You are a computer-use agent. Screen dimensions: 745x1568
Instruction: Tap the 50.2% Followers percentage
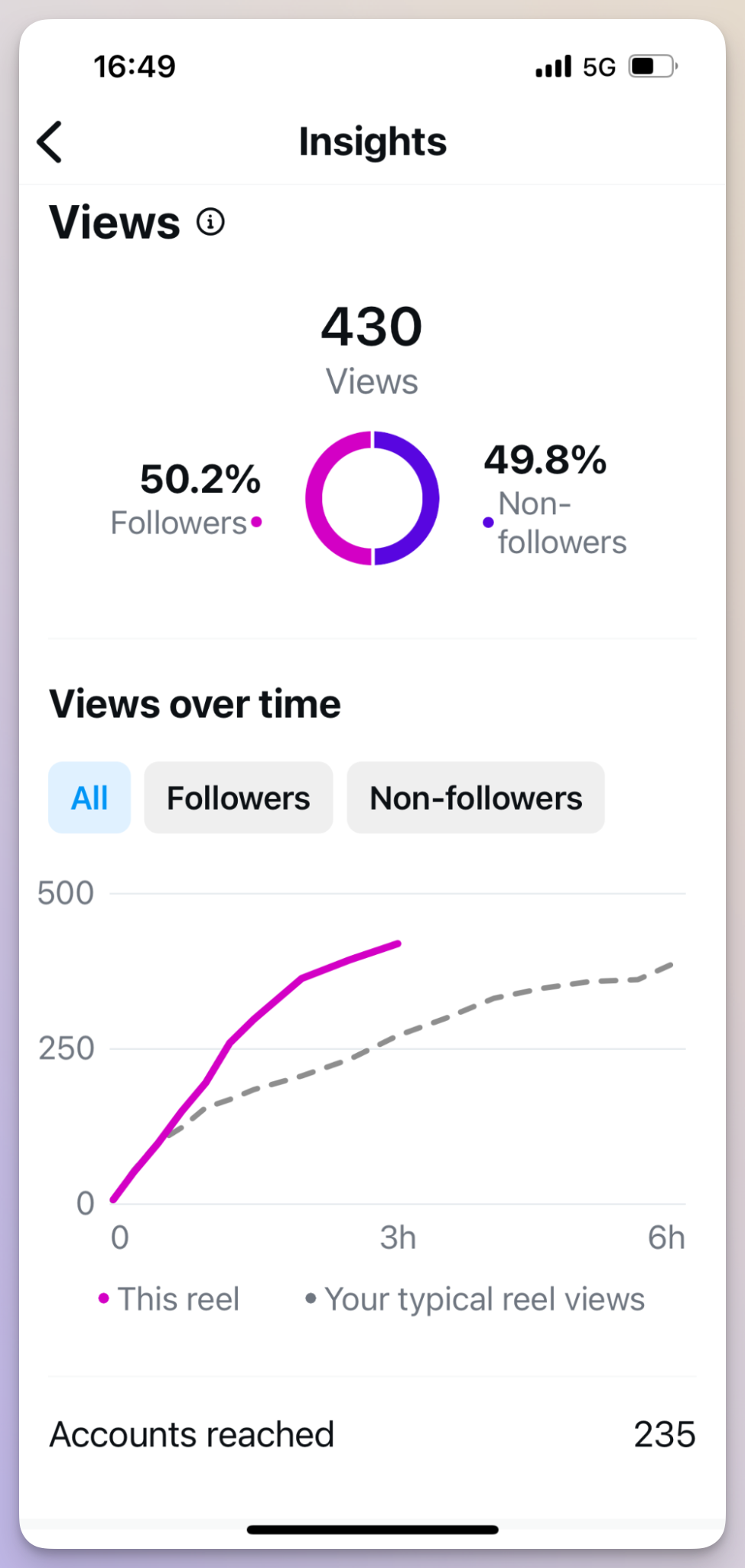click(200, 479)
